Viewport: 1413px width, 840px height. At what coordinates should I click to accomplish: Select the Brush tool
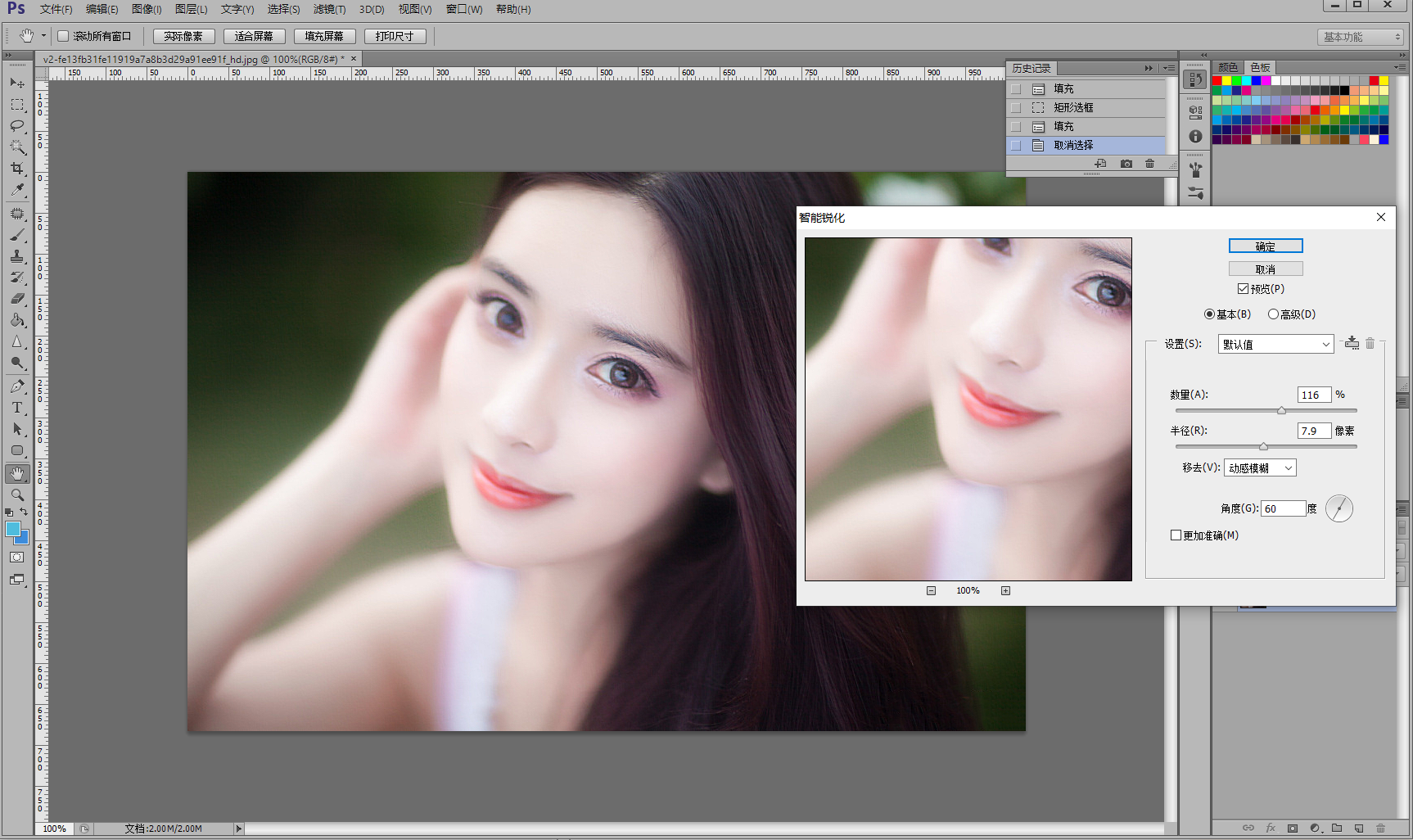click(17, 235)
